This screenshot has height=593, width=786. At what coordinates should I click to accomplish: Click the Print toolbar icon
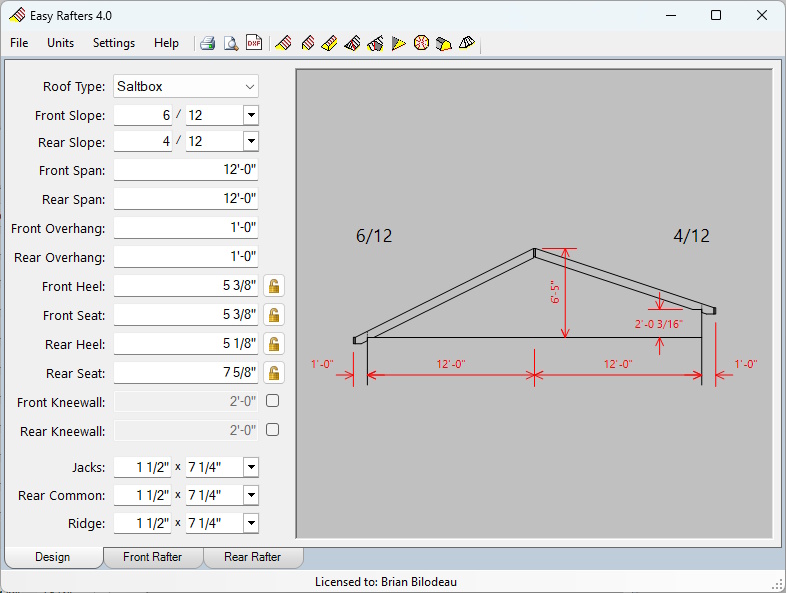point(208,43)
